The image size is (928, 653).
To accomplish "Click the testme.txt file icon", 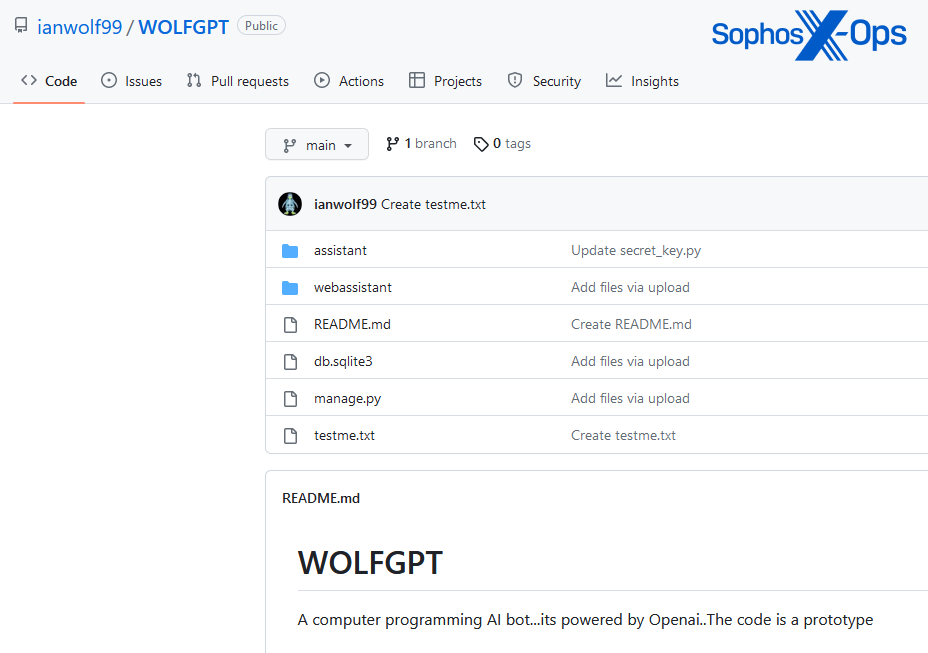I will pos(290,435).
